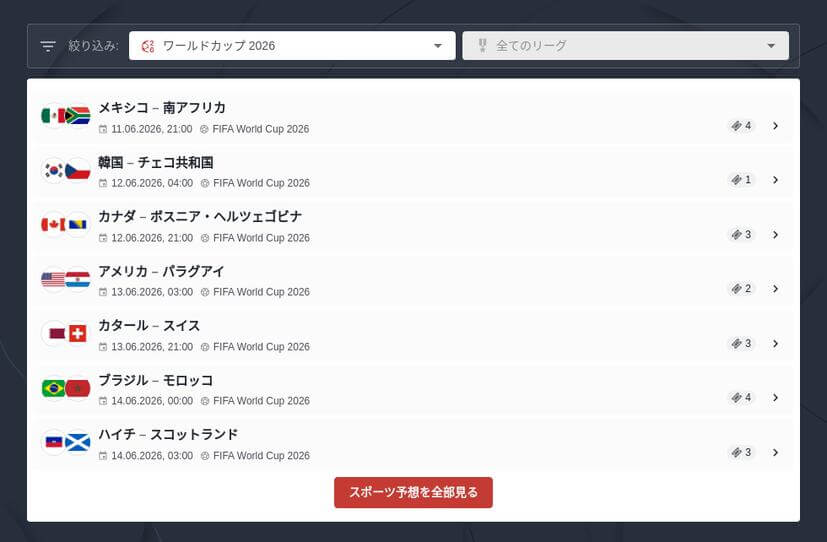The height and width of the screenshot is (542, 827).
Task: Open the ブラジル – モロッコ match
Action: pos(414,390)
